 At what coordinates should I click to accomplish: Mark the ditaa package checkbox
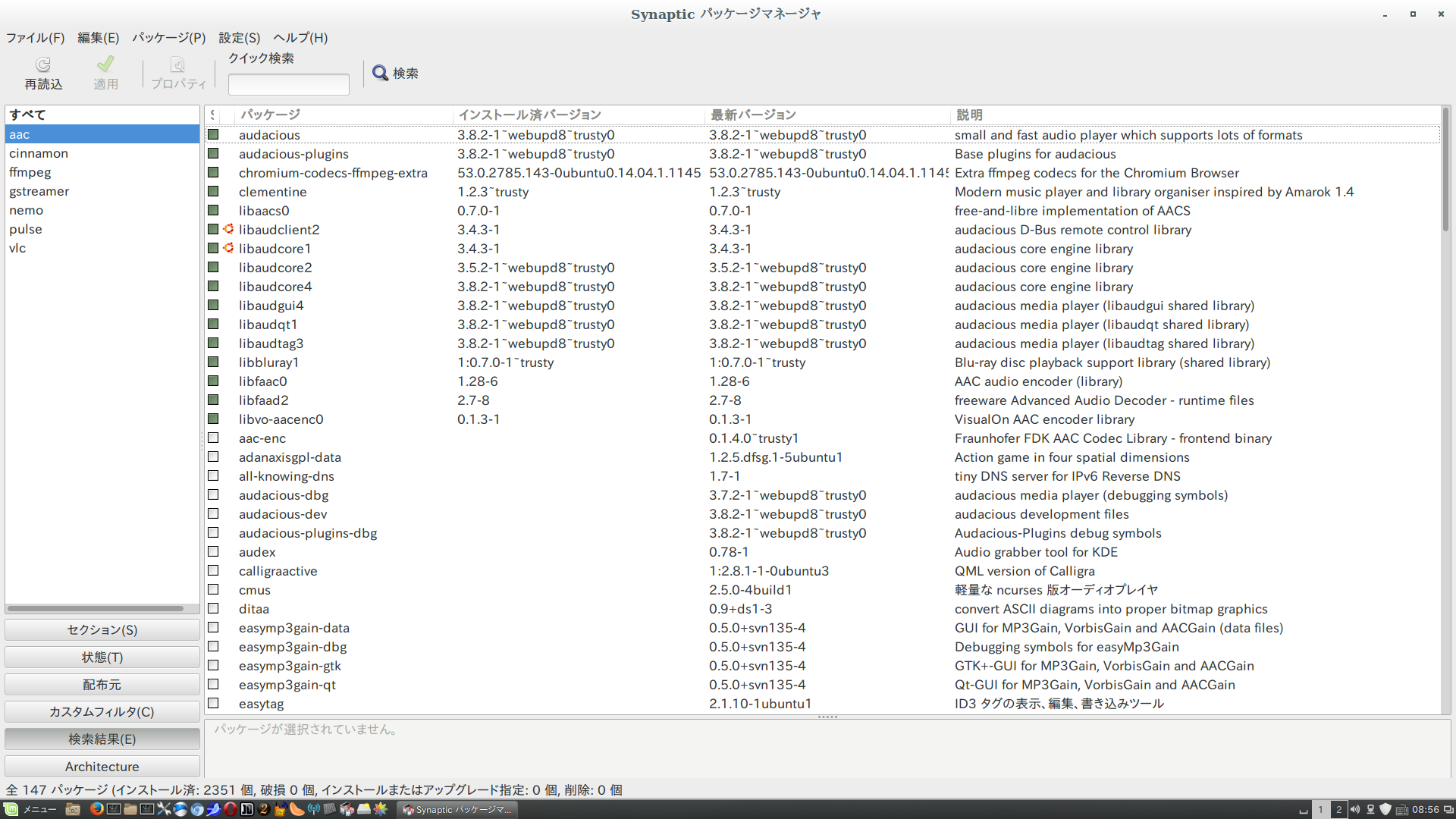(x=213, y=608)
